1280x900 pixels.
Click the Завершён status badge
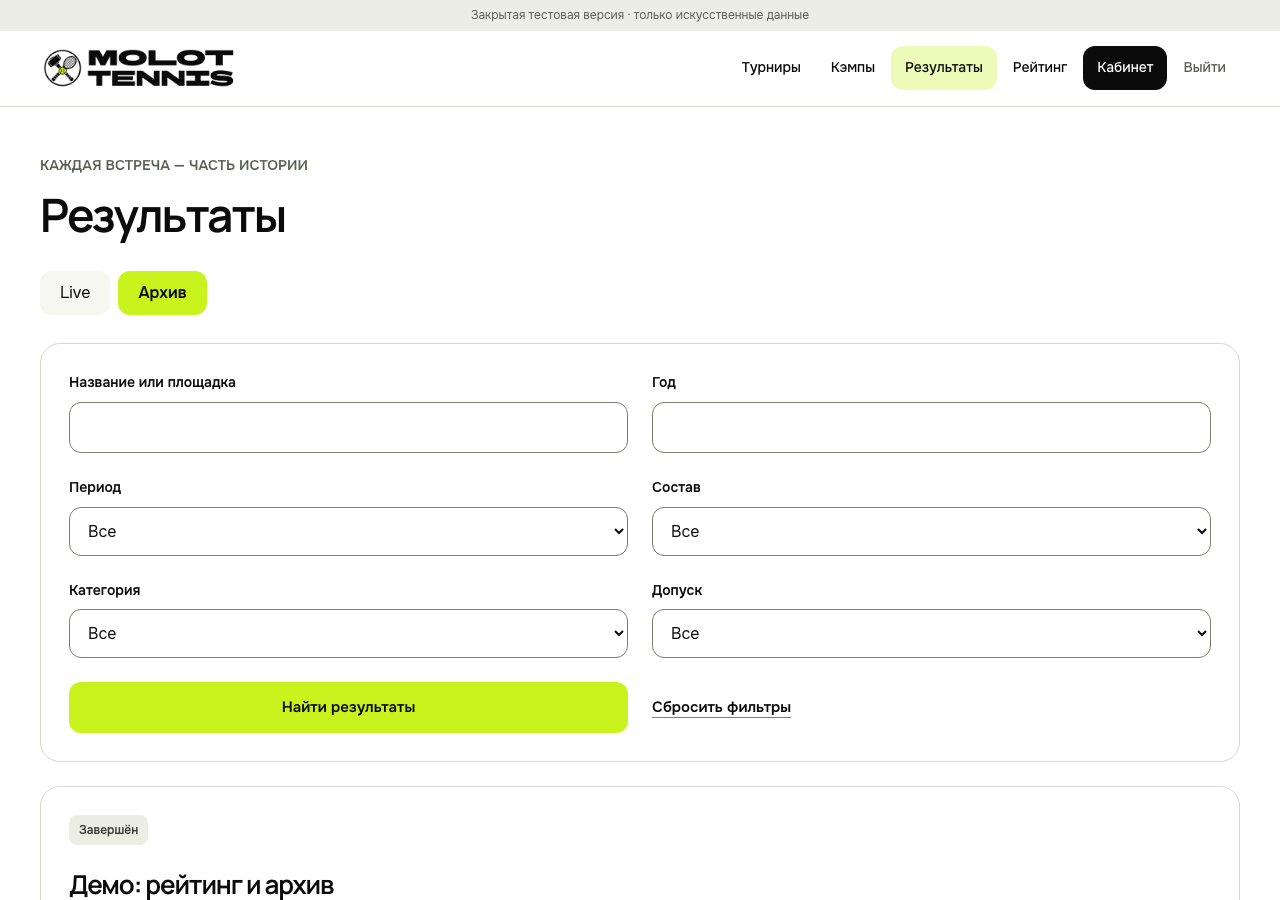(x=108, y=830)
